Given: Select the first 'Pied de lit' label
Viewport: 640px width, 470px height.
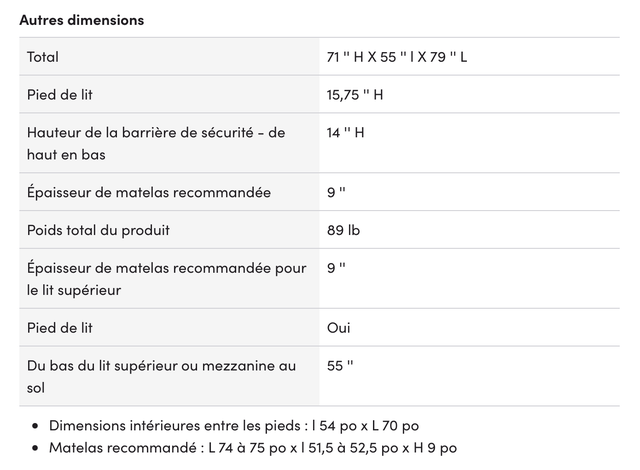Looking at the screenshot, I should (60, 95).
